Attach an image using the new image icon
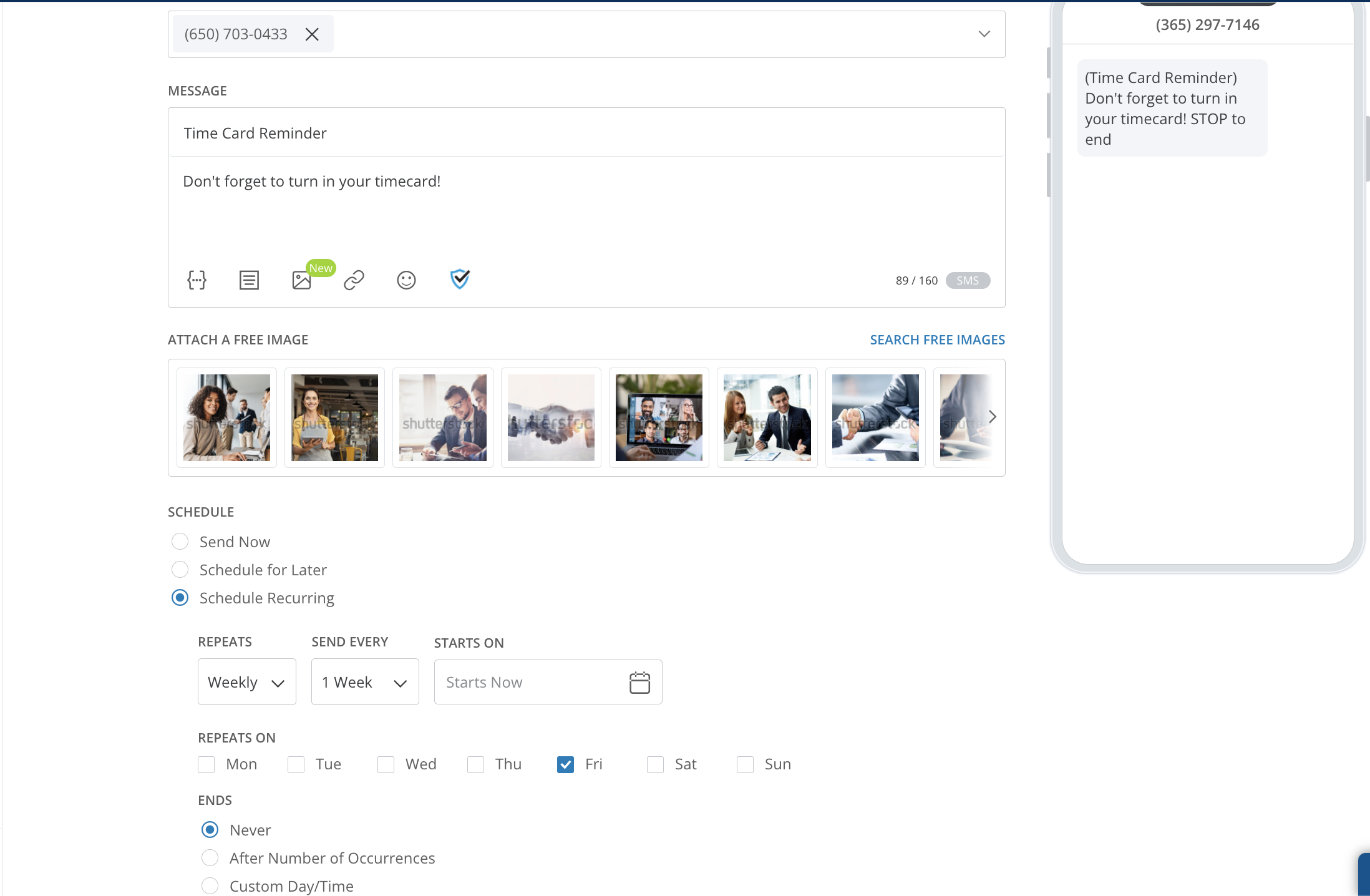The height and width of the screenshot is (896, 1370). (x=301, y=280)
